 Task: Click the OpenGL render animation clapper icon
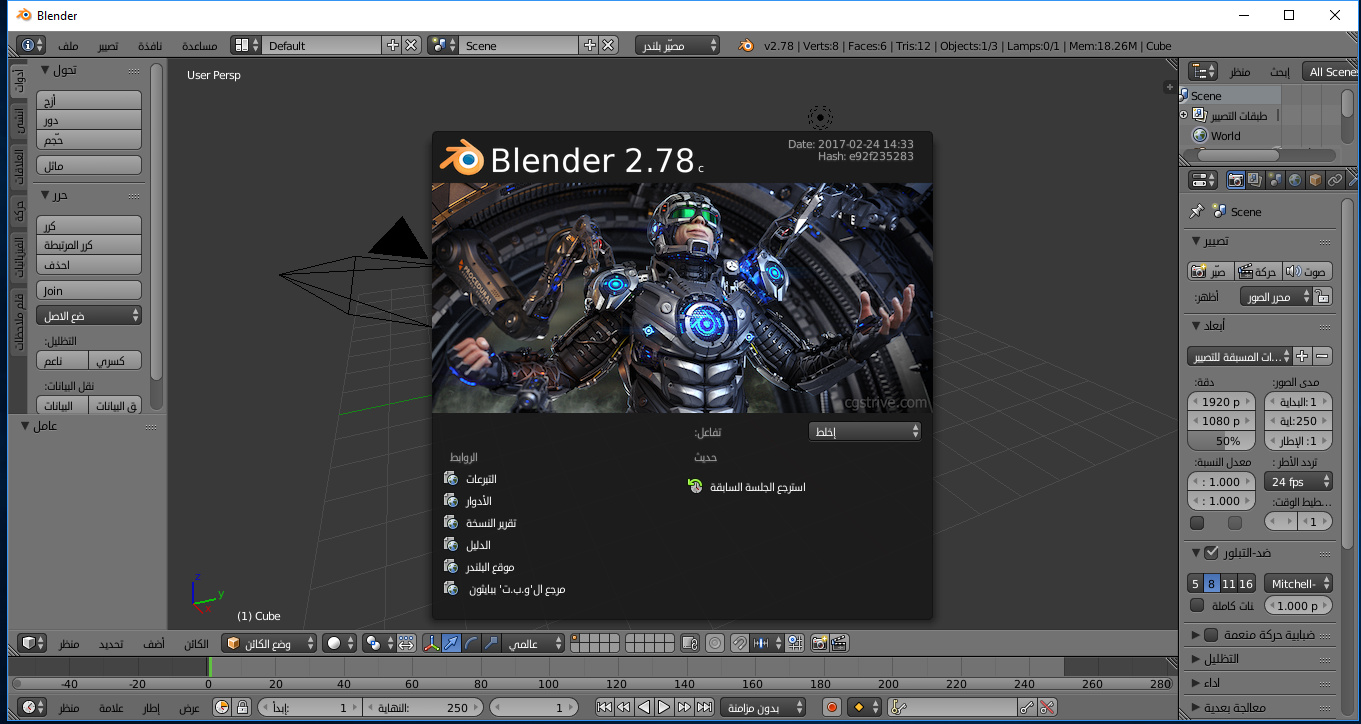(x=839, y=643)
